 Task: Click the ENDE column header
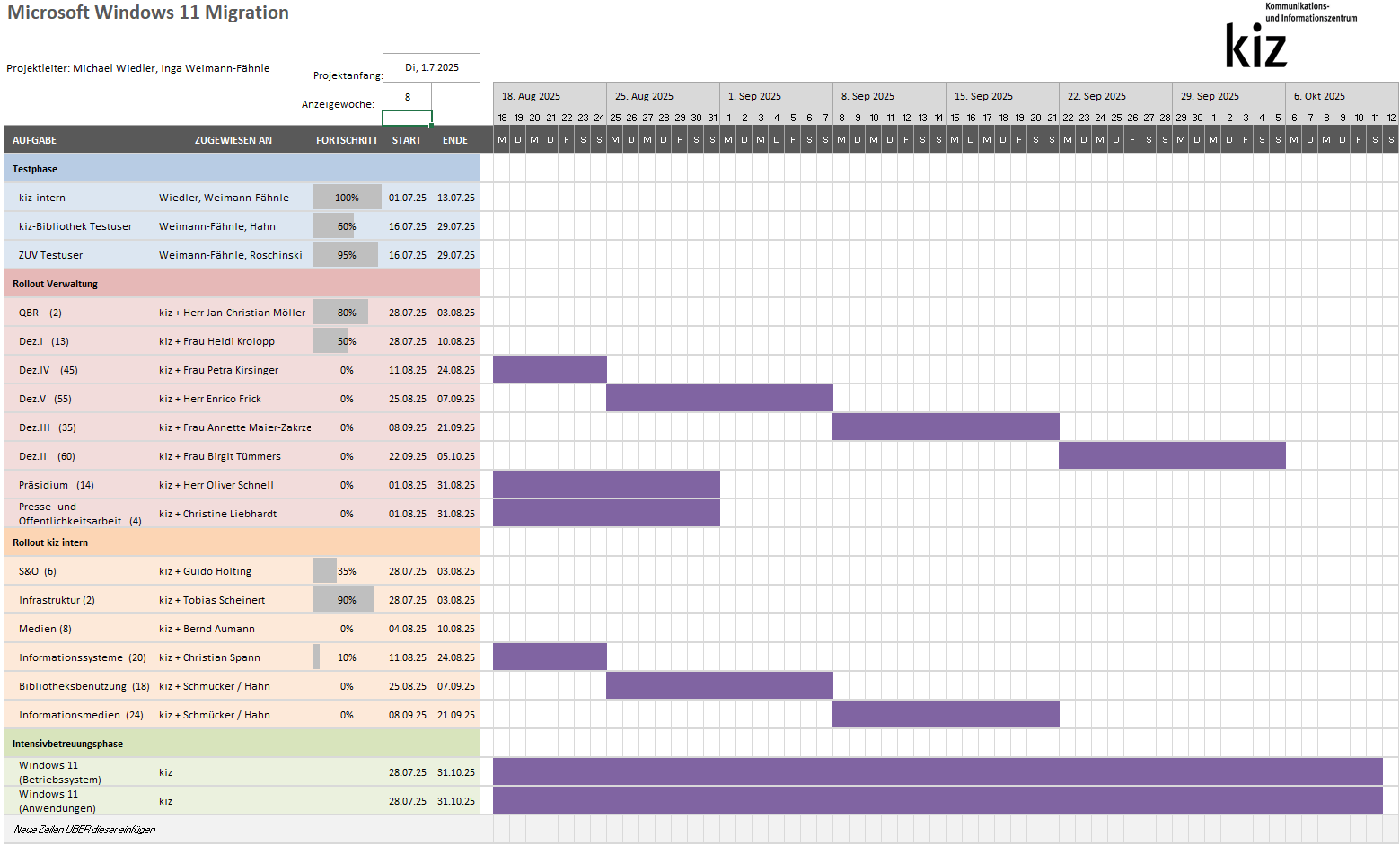coord(455,140)
